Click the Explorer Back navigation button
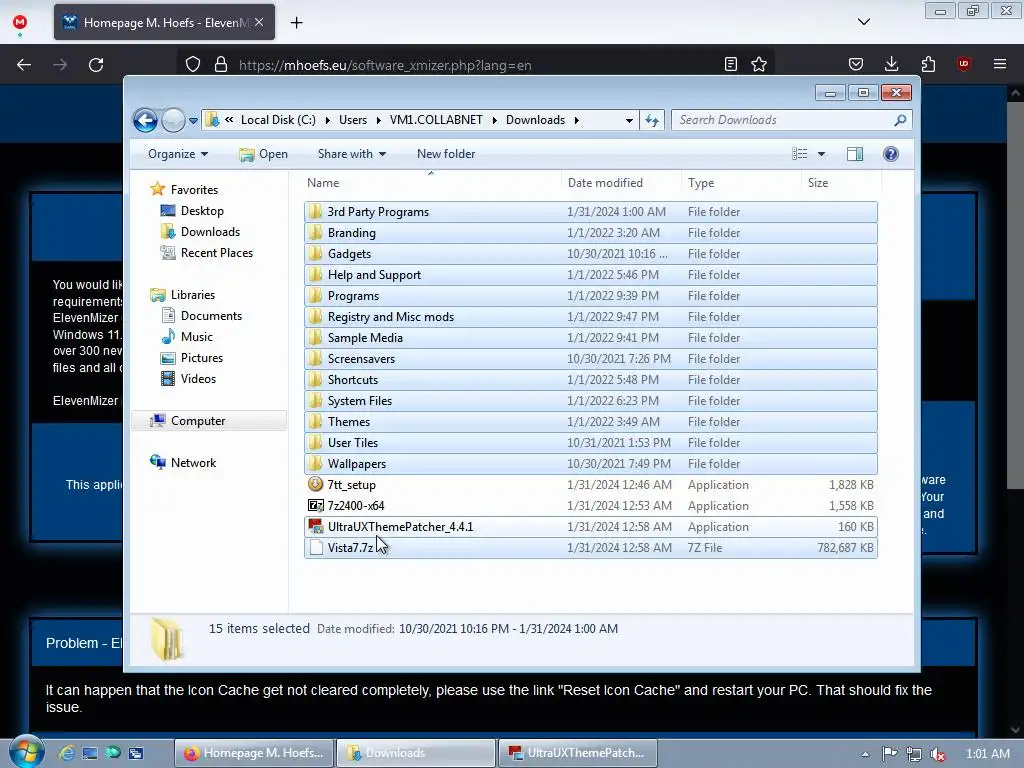 click(x=145, y=120)
